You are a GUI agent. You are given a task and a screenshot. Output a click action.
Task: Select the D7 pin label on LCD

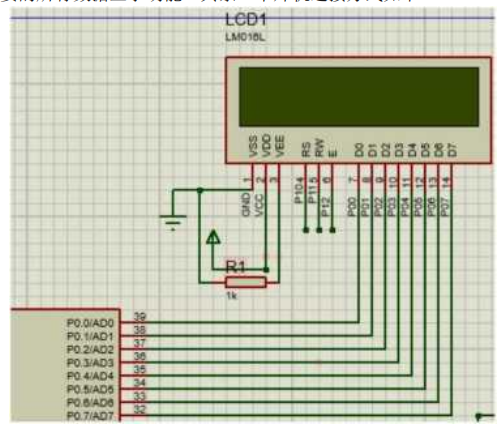coord(452,150)
